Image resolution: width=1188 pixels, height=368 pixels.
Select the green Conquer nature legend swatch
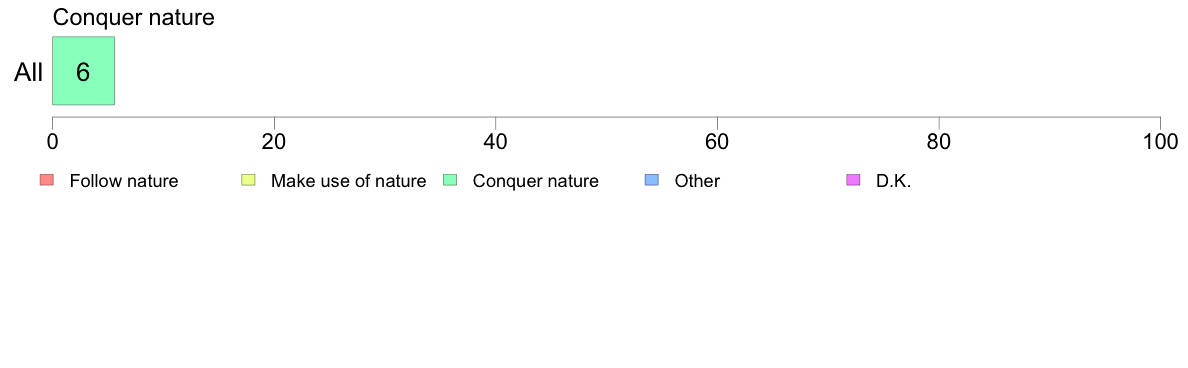pos(450,180)
